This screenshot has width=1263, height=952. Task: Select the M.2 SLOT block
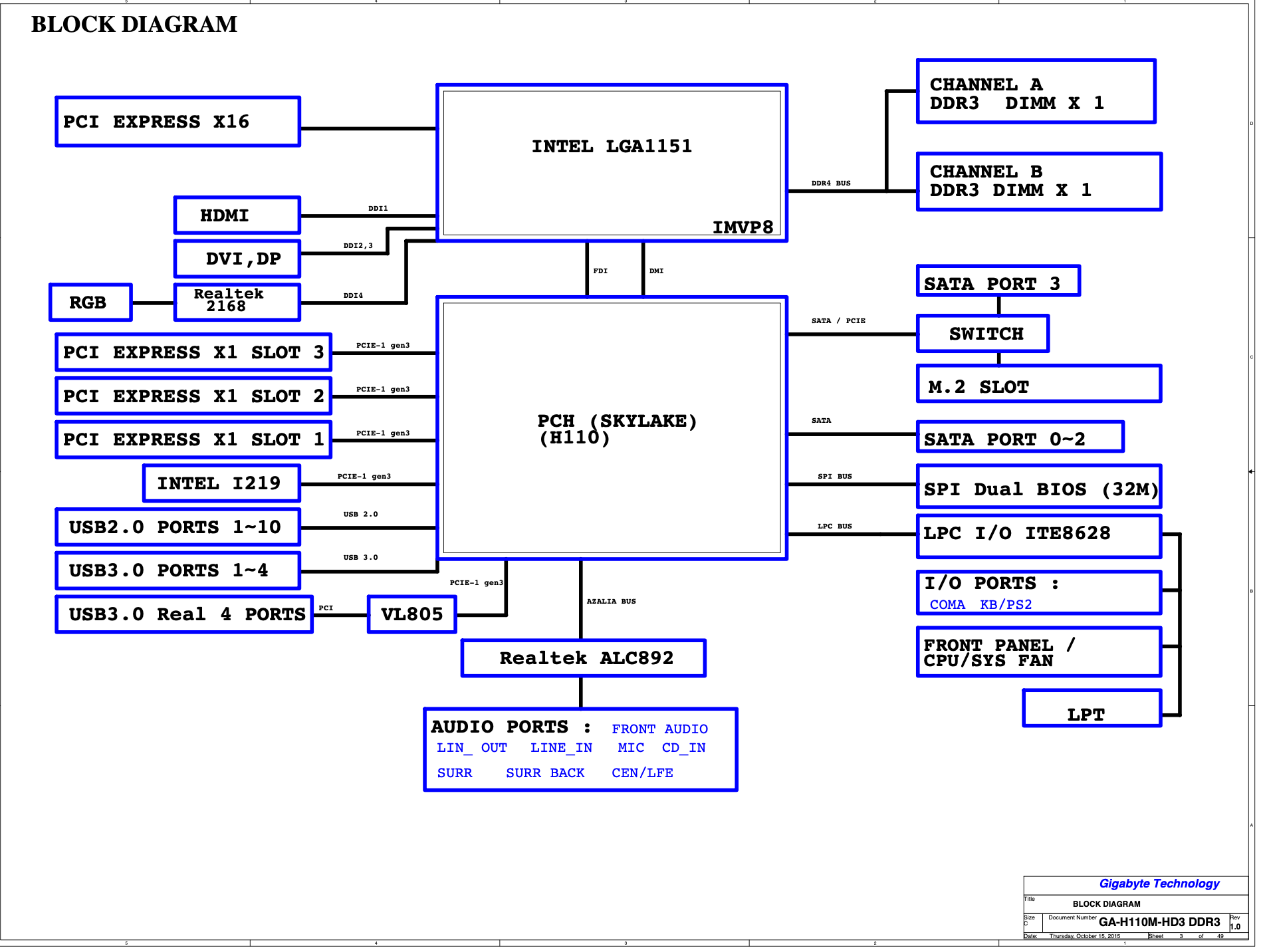click(x=1039, y=384)
